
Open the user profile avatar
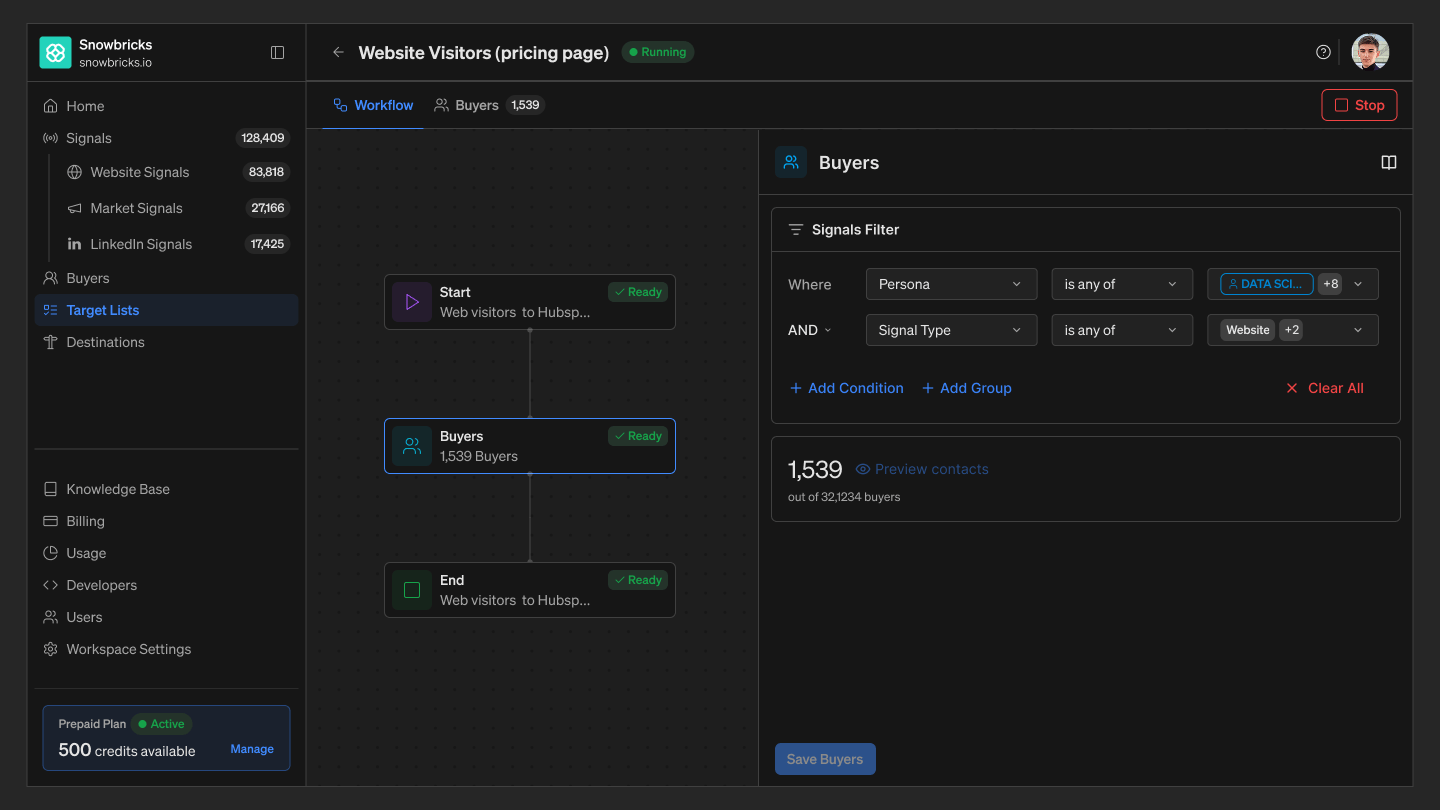(1370, 52)
